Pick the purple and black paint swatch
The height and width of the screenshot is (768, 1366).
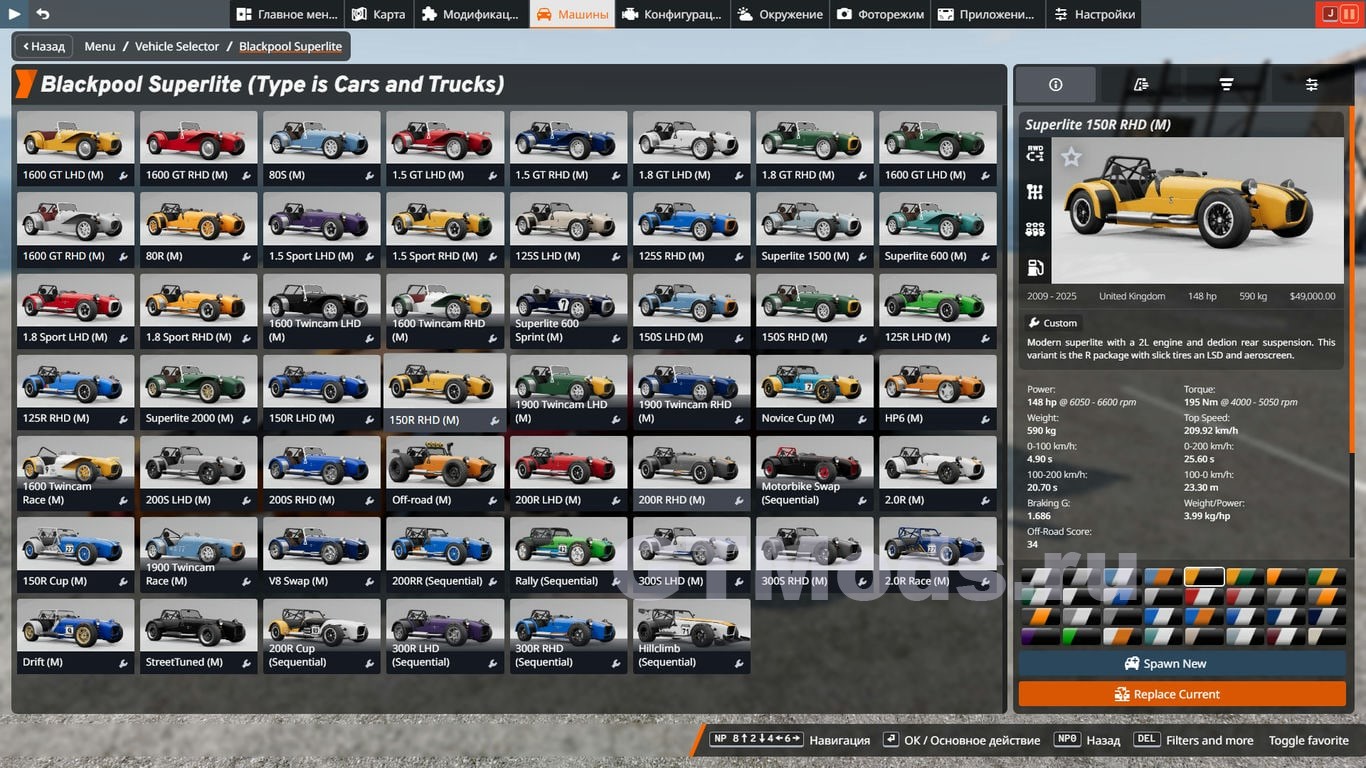point(1039,637)
